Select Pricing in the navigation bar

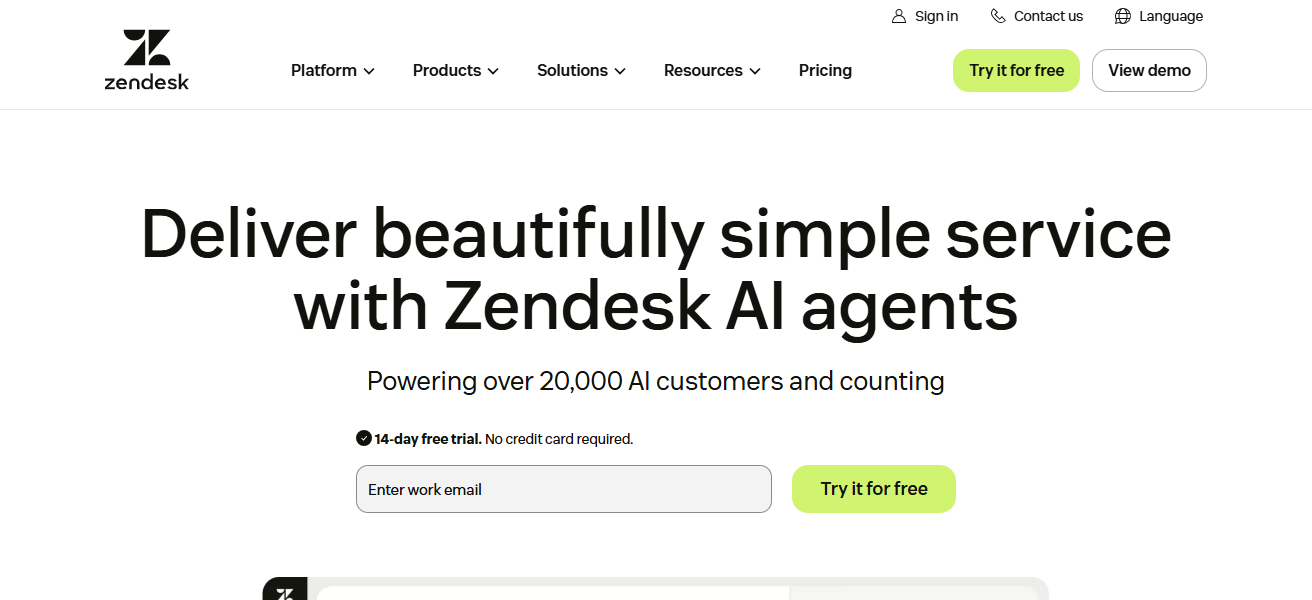click(825, 70)
